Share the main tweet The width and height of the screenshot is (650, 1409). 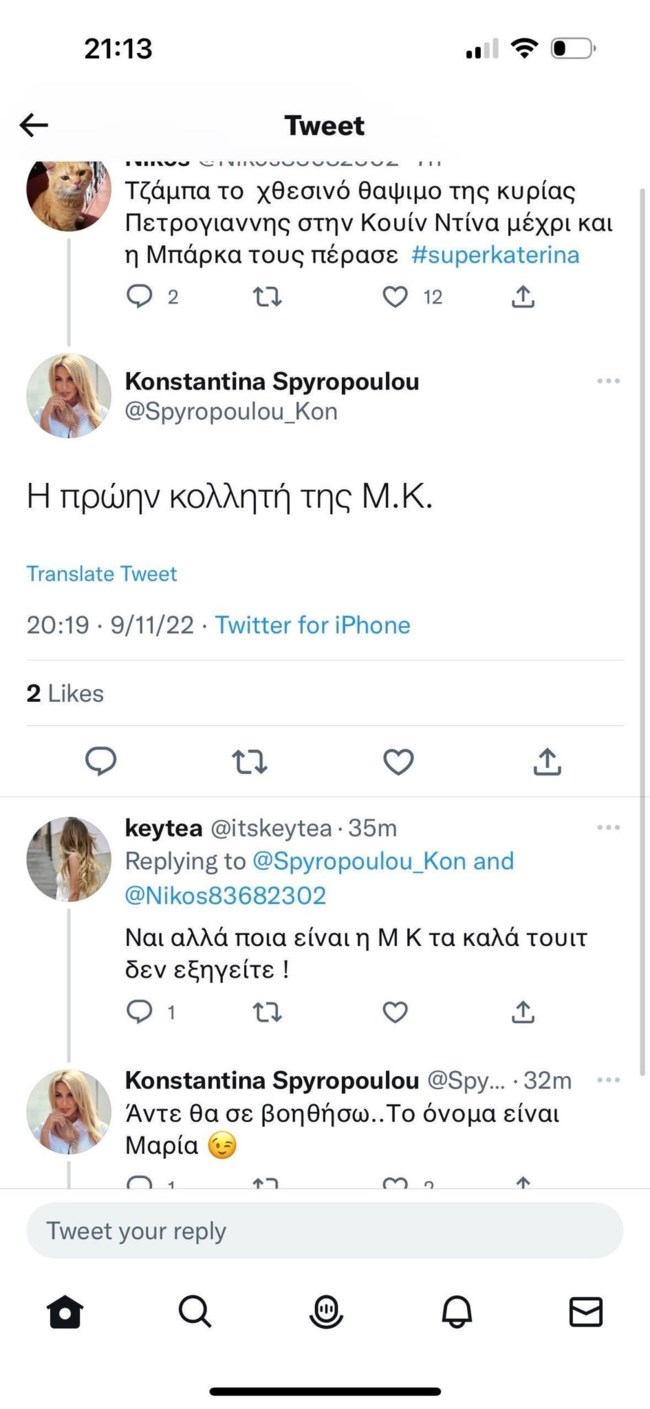click(546, 762)
